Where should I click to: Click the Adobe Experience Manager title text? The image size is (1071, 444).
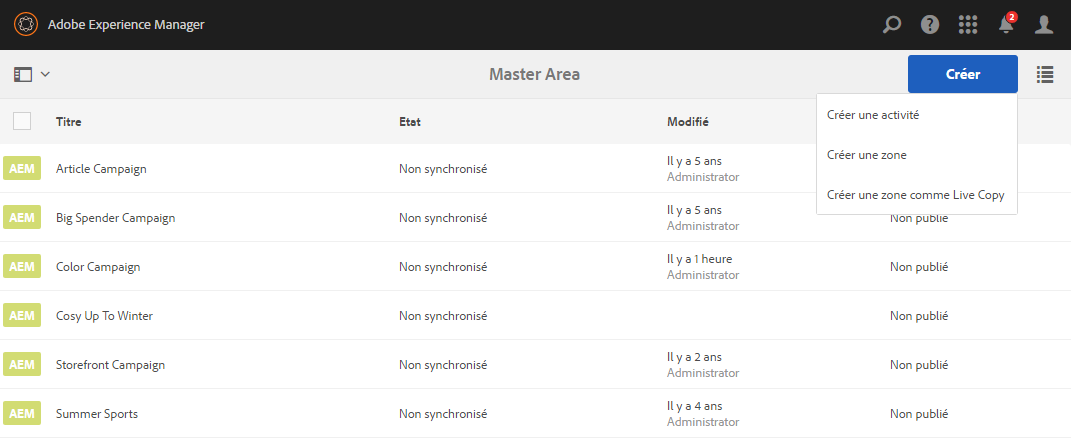click(126, 25)
